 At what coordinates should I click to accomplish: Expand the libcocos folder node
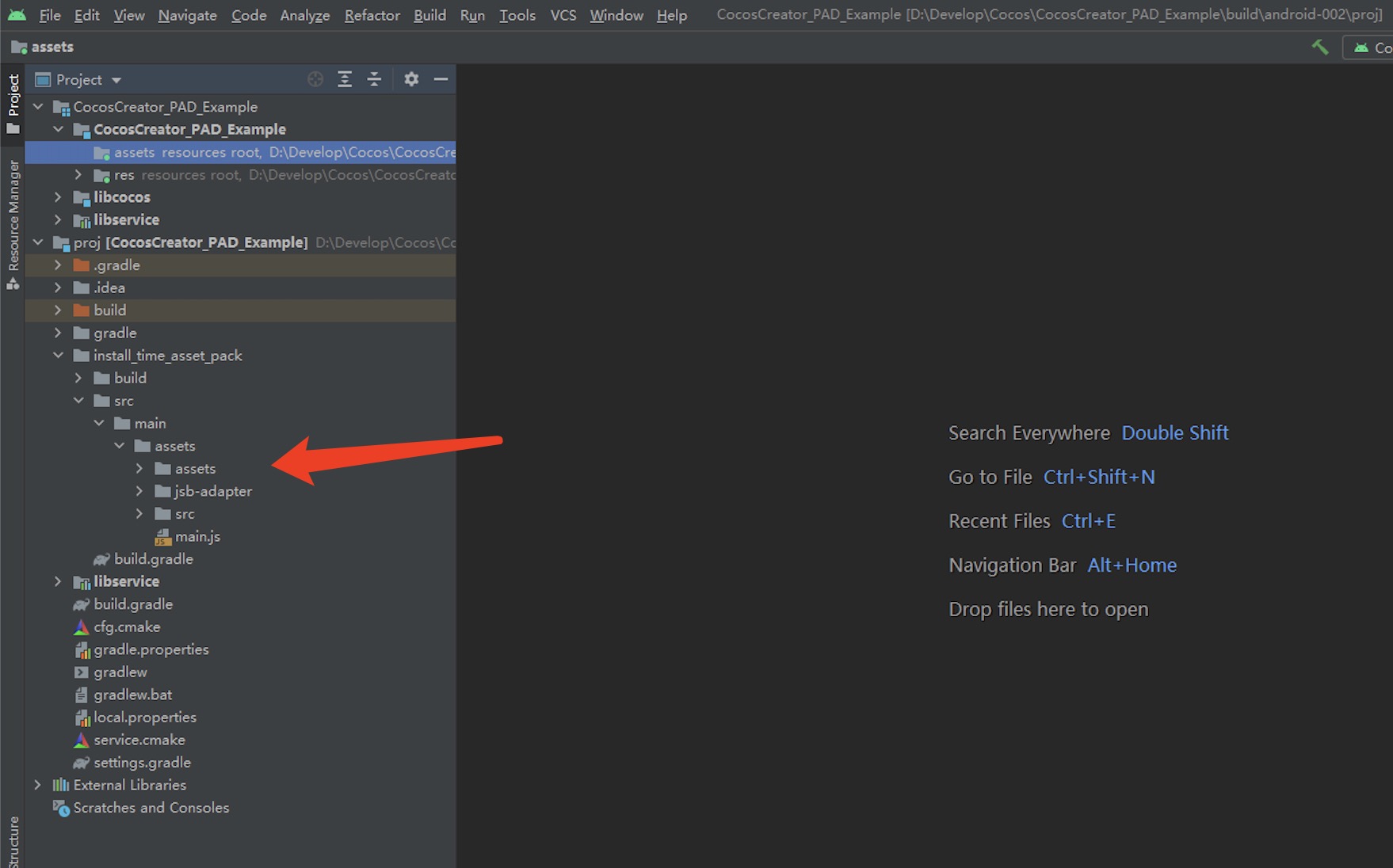(58, 197)
